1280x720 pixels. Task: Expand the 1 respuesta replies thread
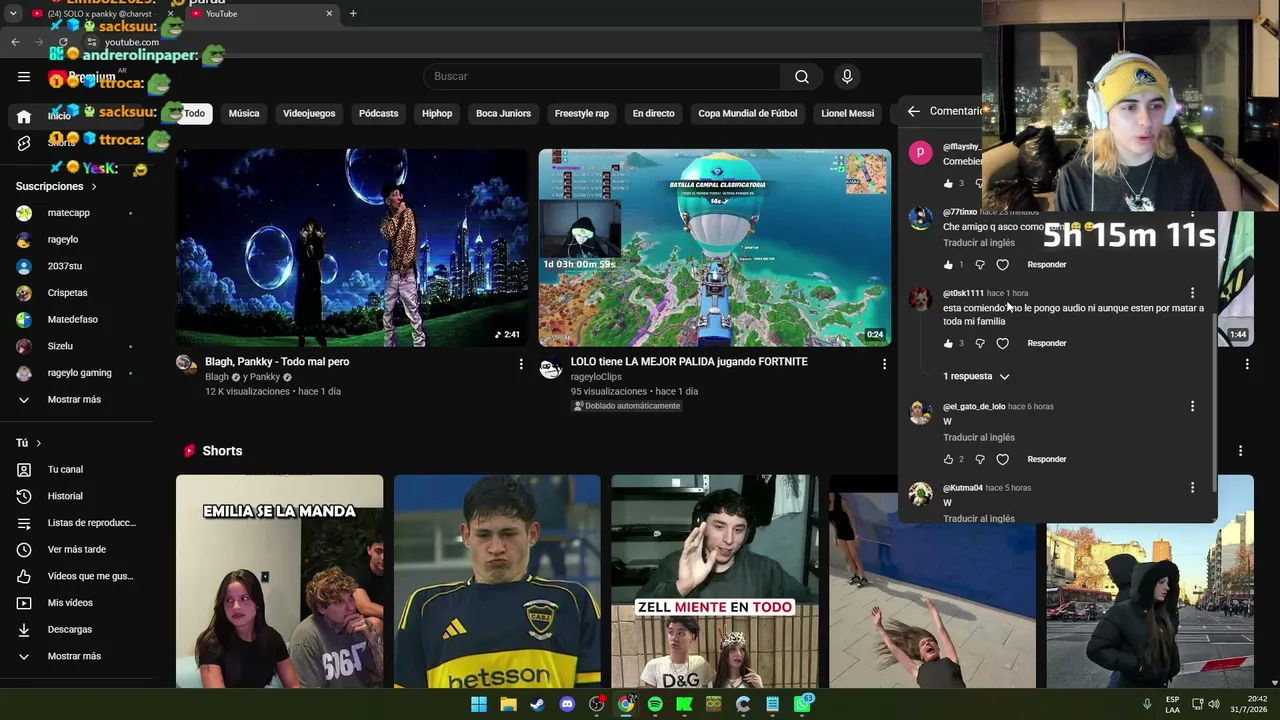point(977,377)
